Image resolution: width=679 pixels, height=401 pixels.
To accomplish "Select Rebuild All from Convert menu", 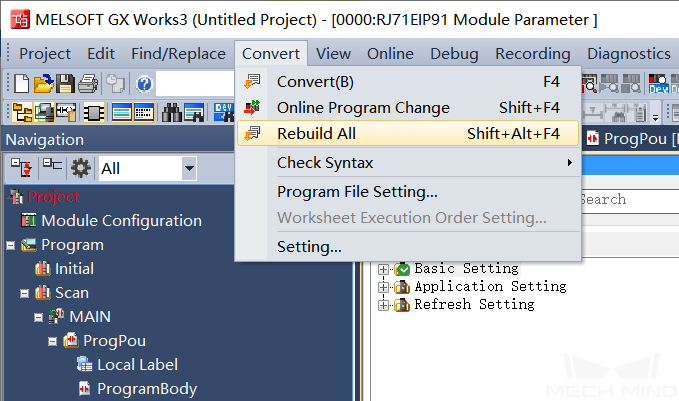I will (x=316, y=133).
